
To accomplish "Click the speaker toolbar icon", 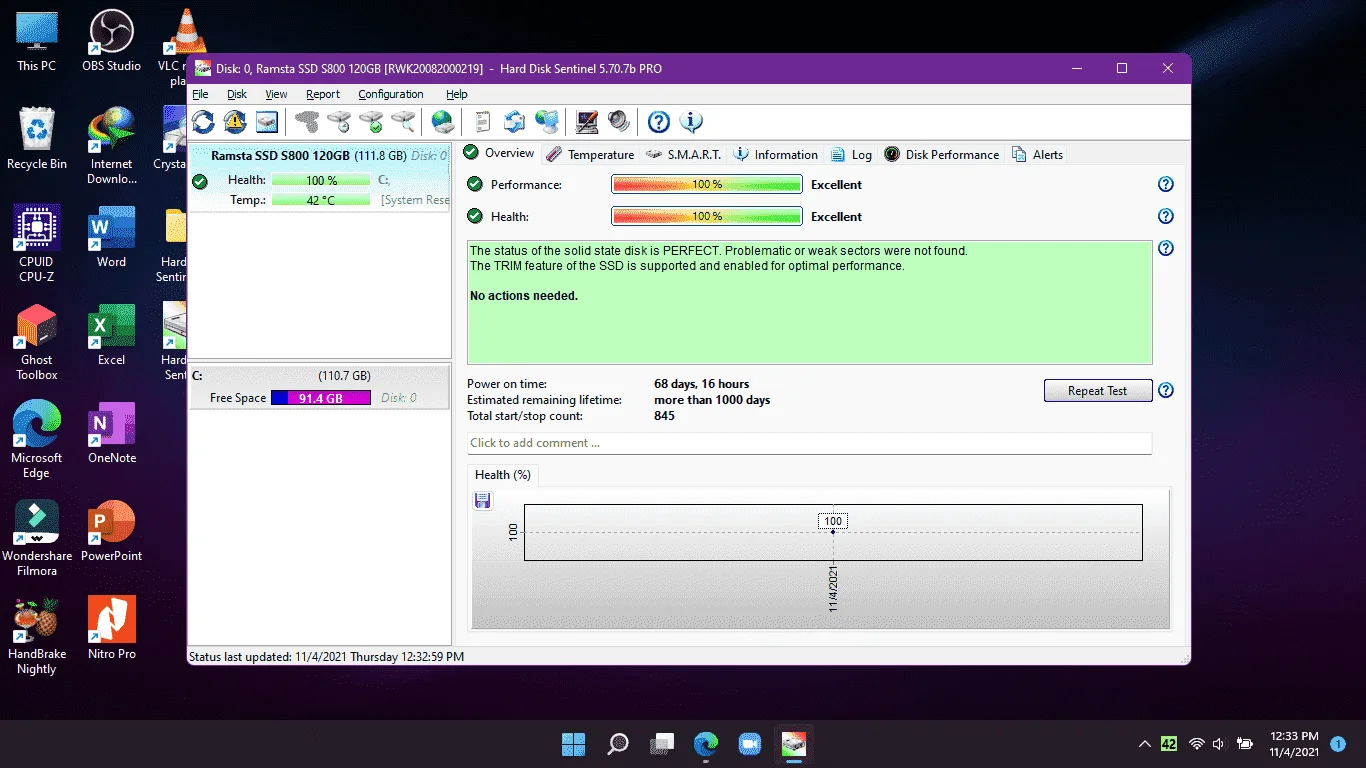I will tap(619, 122).
